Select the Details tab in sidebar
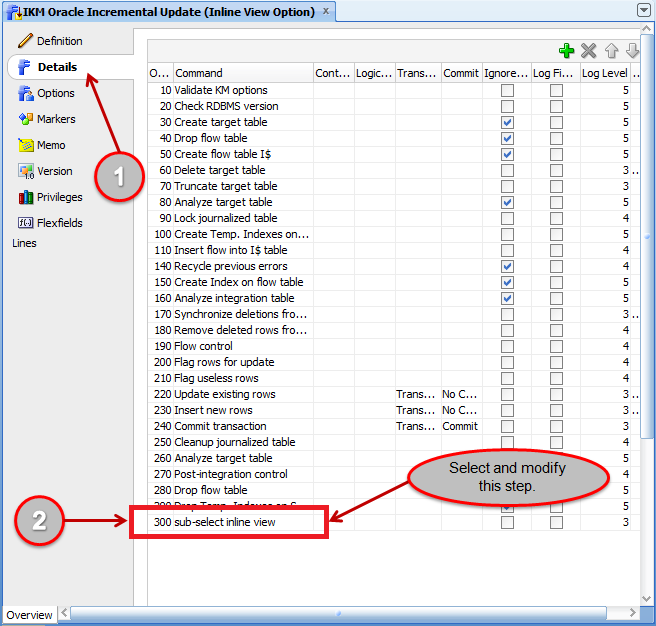656x626 pixels. point(57,67)
